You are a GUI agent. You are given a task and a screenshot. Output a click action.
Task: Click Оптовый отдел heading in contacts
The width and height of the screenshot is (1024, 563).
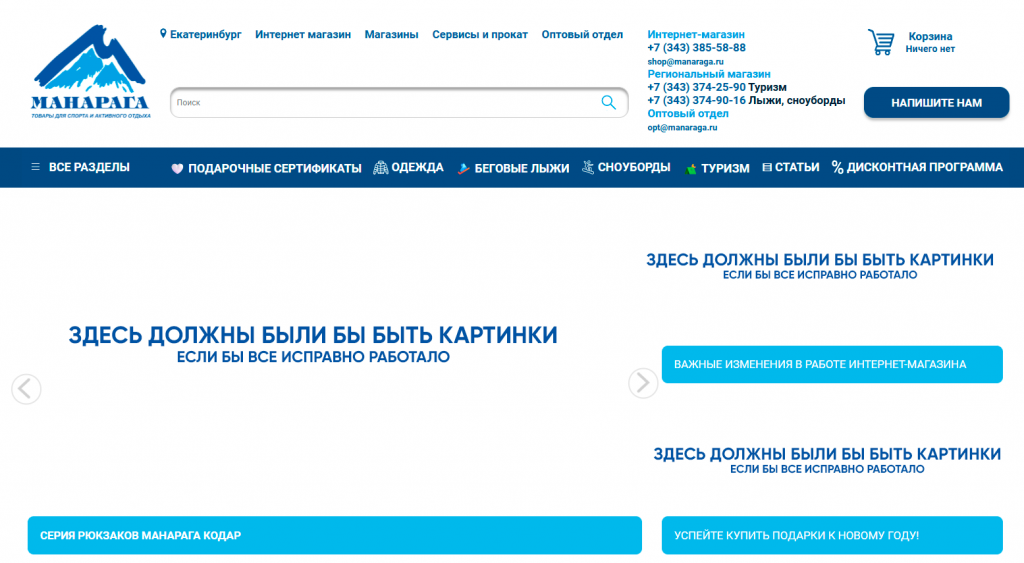tap(688, 113)
